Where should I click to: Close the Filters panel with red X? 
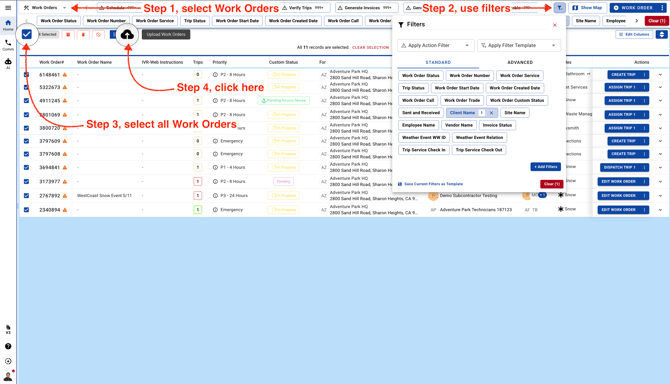(555, 25)
